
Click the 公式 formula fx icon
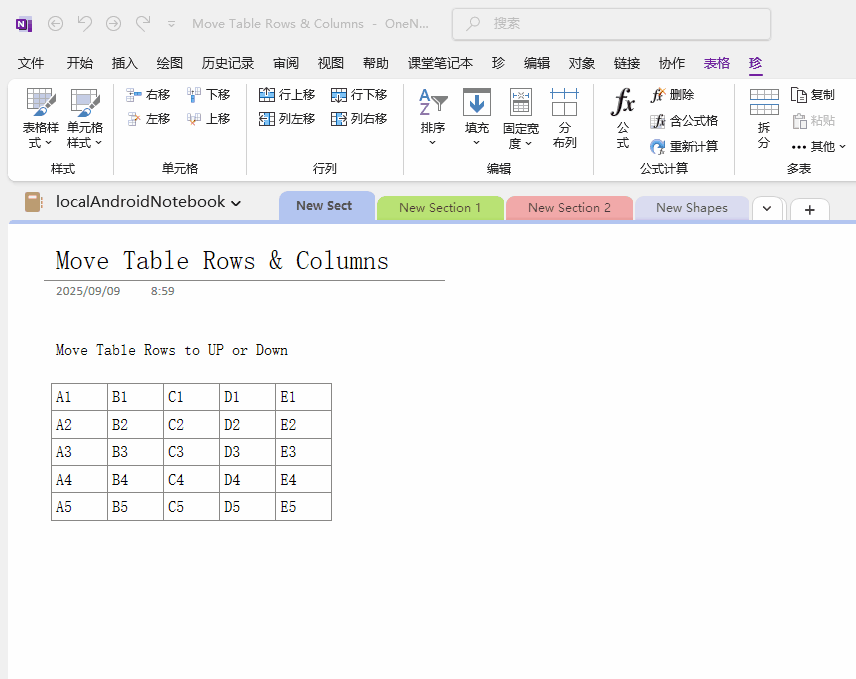(623, 102)
